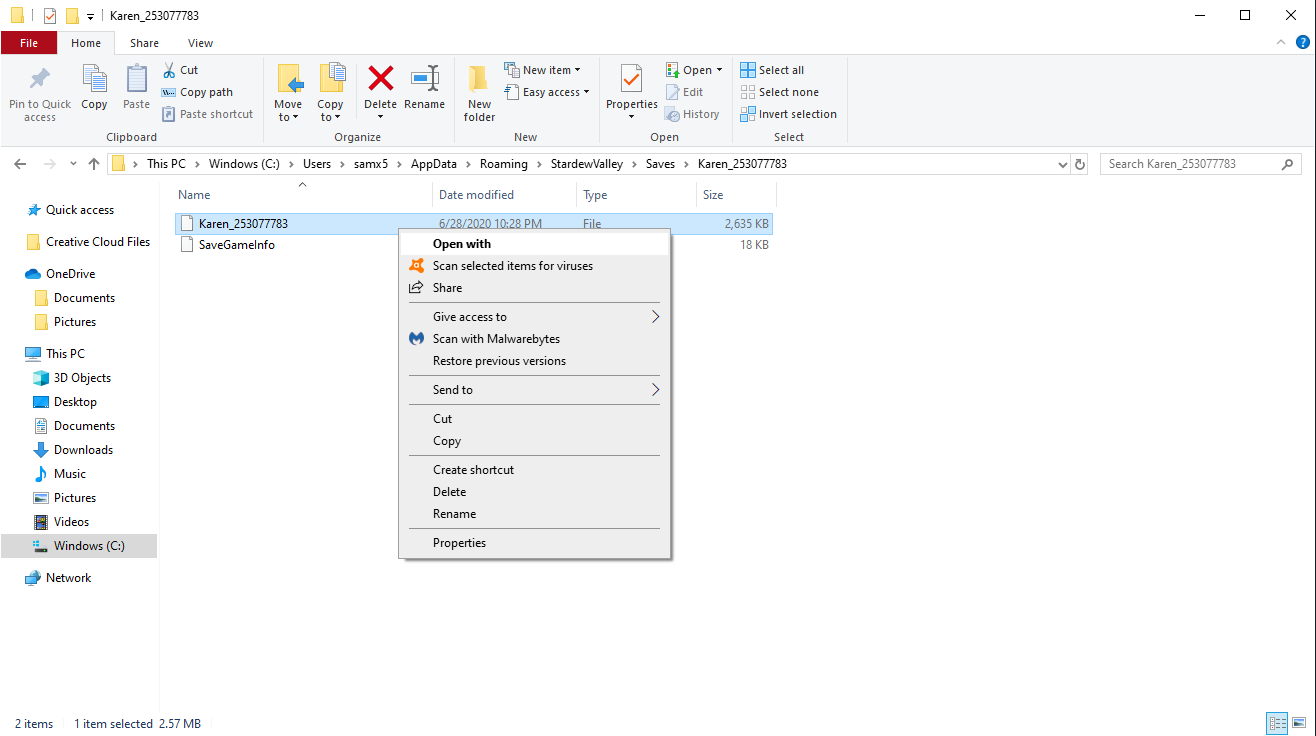Expand the Easy access dropdown

(x=546, y=92)
